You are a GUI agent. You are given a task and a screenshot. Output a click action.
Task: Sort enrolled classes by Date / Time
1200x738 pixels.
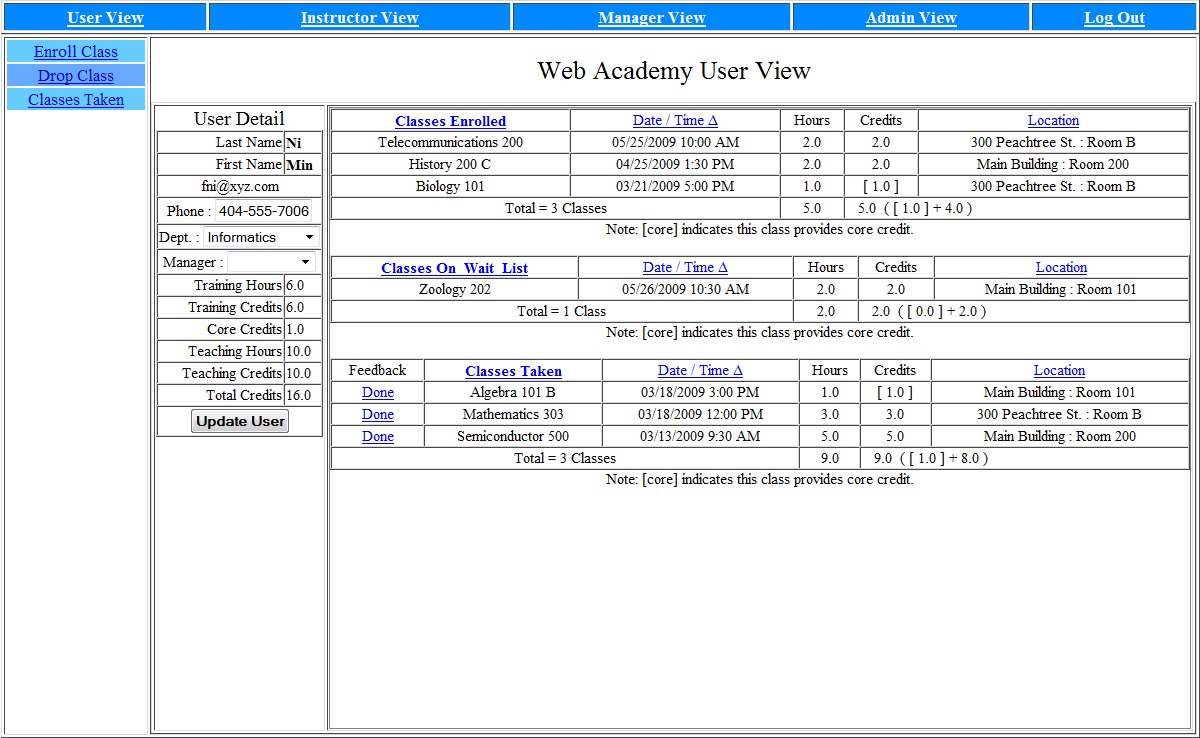[675, 121]
